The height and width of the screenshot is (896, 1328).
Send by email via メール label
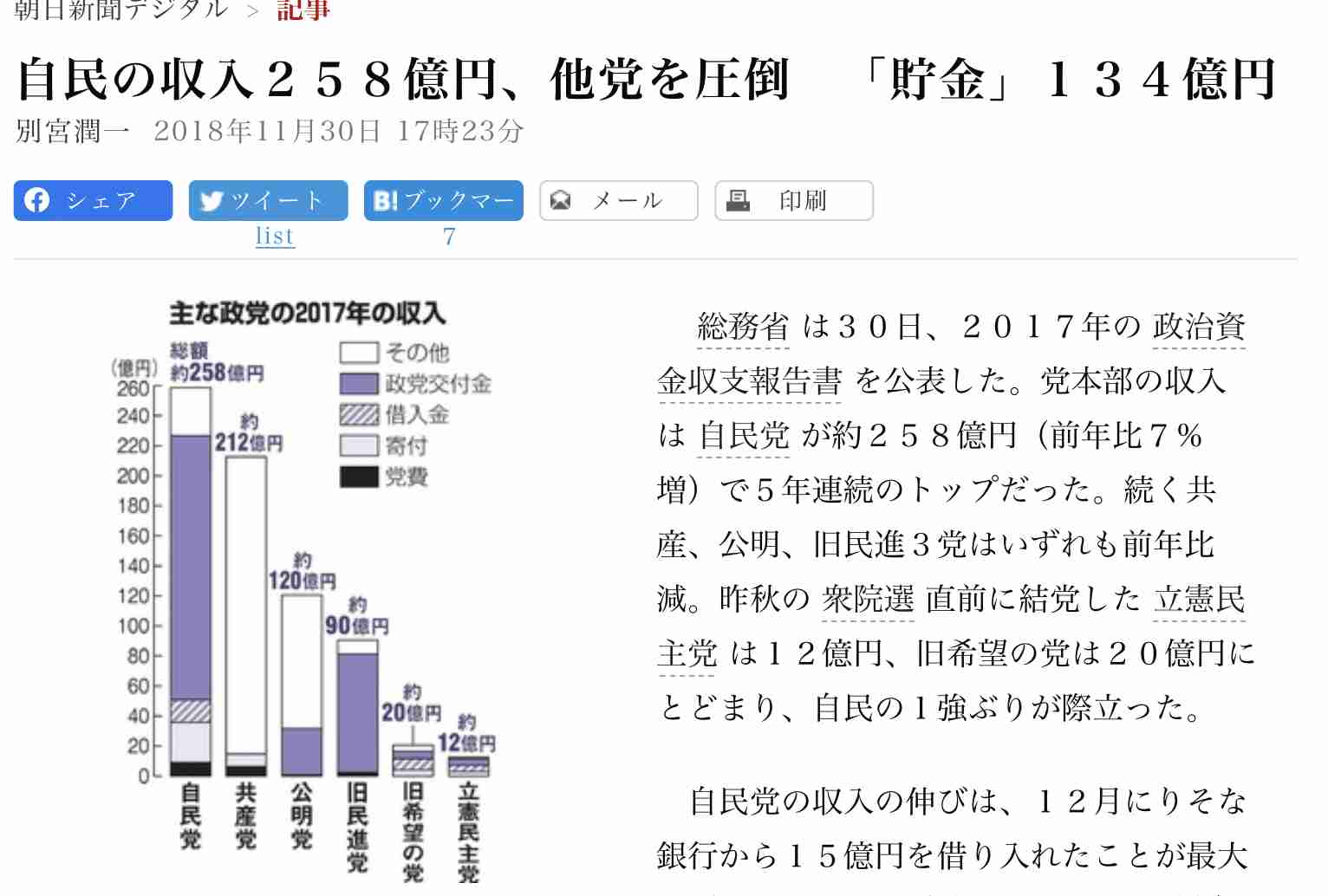point(627,201)
